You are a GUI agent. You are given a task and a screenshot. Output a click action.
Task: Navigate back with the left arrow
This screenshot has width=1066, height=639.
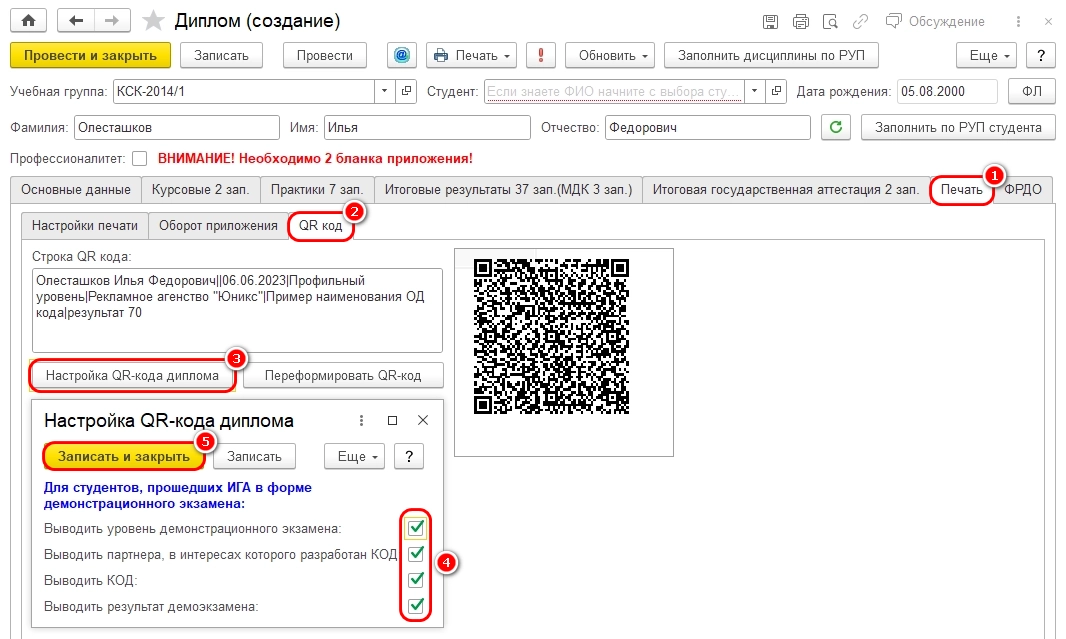point(75,20)
